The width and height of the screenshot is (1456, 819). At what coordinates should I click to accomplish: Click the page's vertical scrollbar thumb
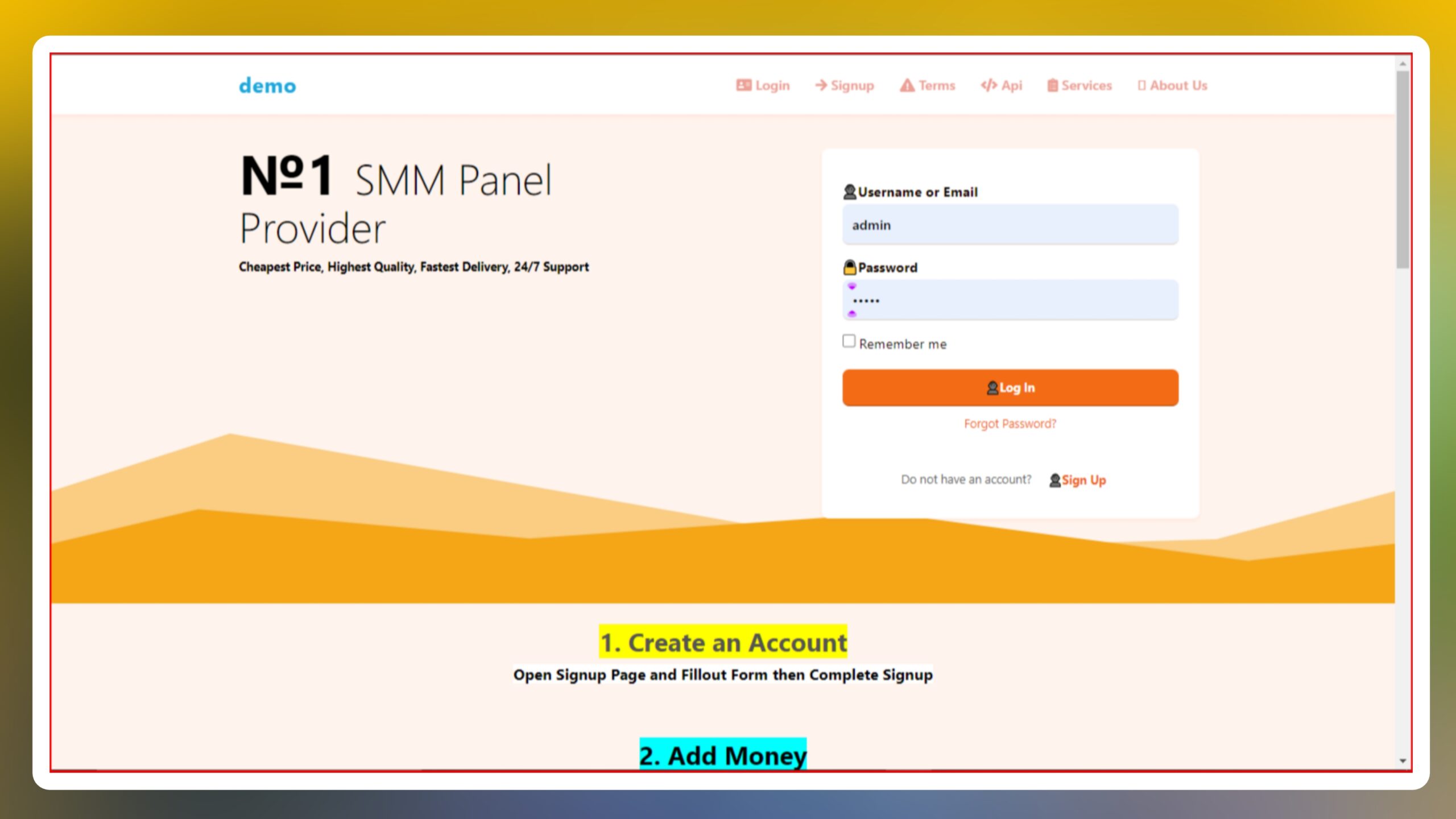coord(1403,169)
